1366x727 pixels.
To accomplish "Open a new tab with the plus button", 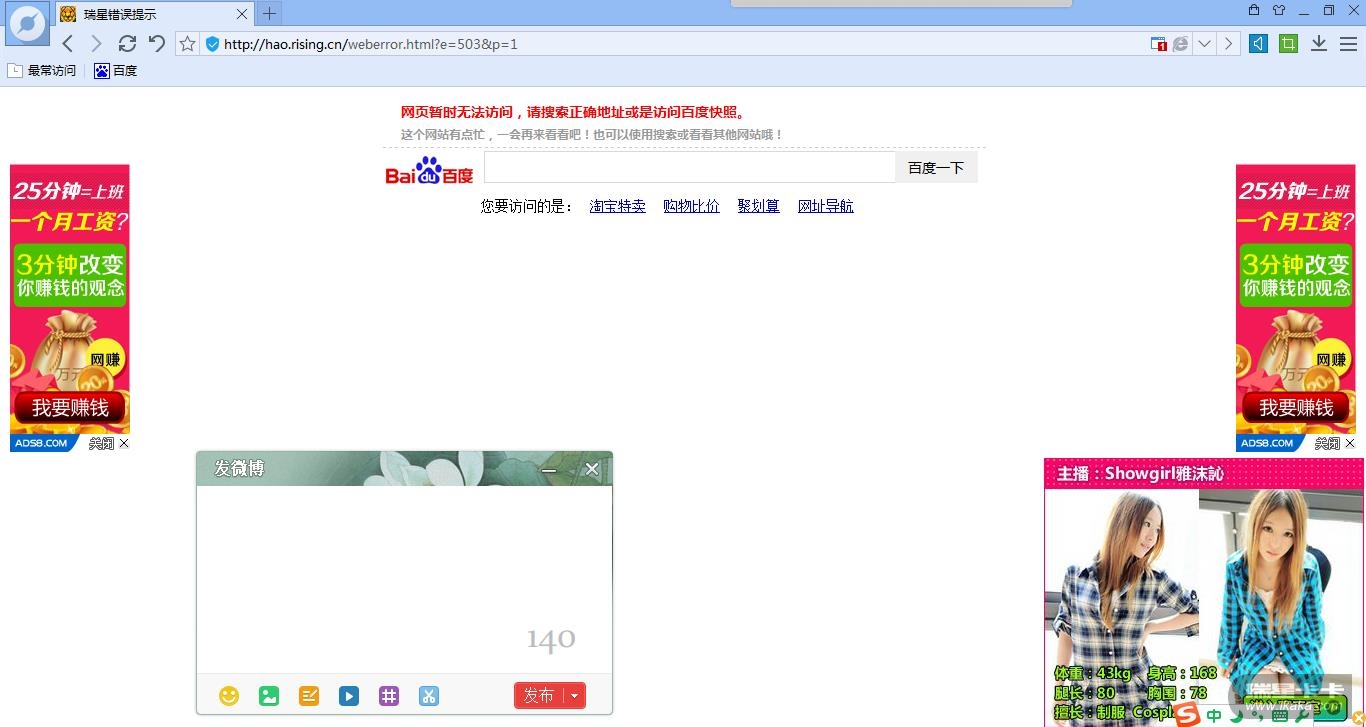I will 269,14.
